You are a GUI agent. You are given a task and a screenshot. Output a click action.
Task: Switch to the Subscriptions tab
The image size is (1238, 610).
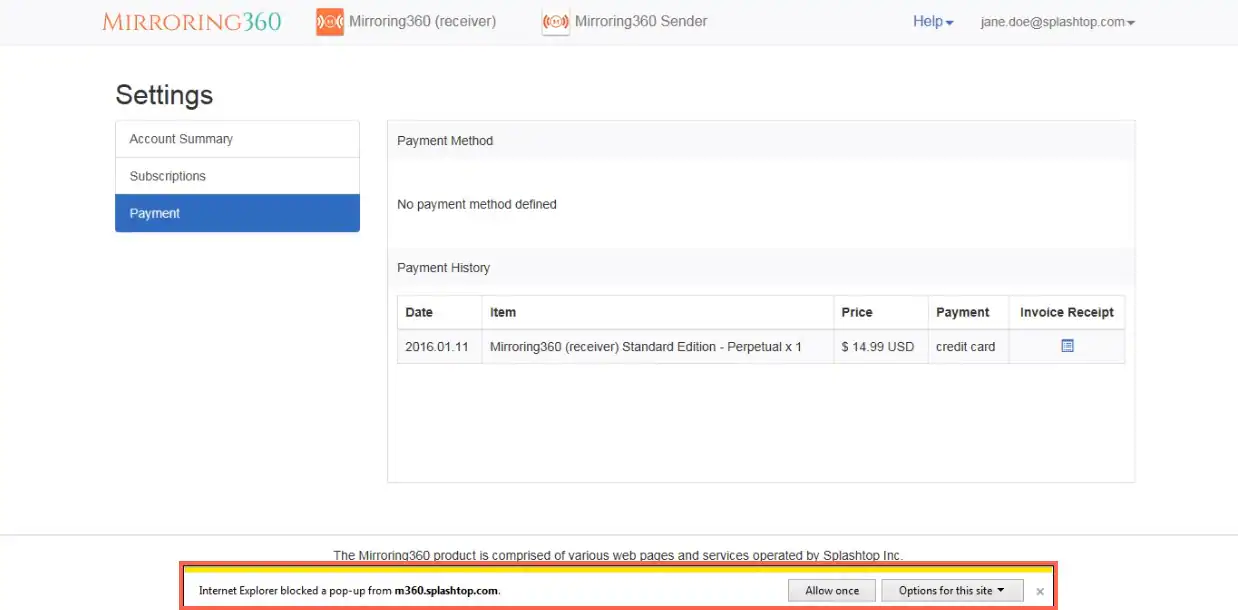click(237, 176)
